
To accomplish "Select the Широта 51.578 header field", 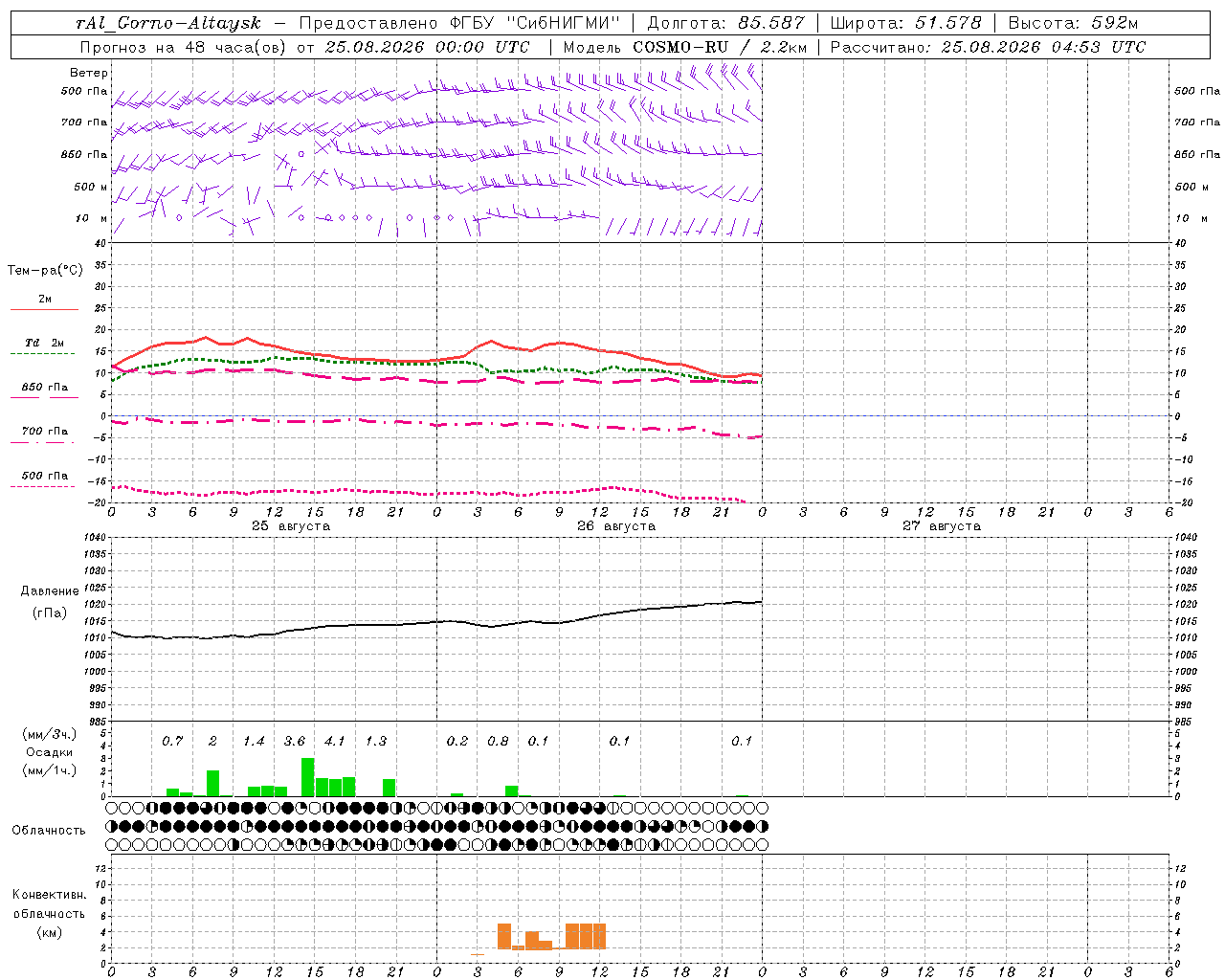I will [905, 23].
